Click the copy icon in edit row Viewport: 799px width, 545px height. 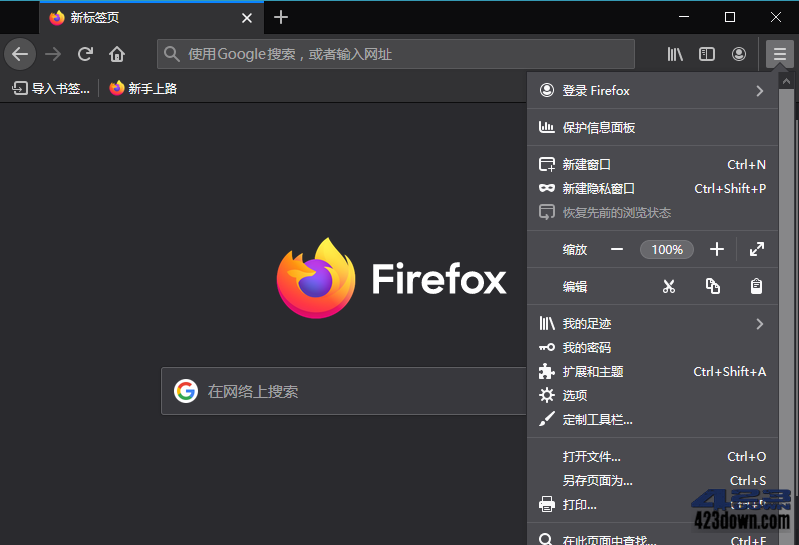[x=713, y=286]
